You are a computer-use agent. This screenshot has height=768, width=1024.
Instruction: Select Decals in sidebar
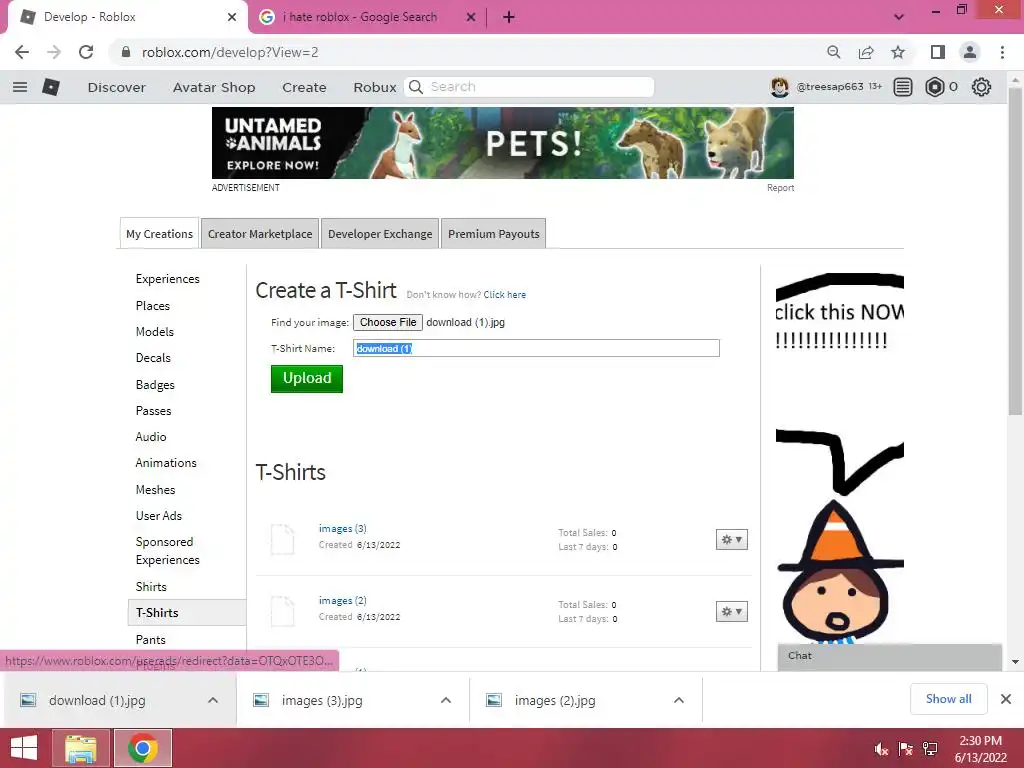(153, 358)
